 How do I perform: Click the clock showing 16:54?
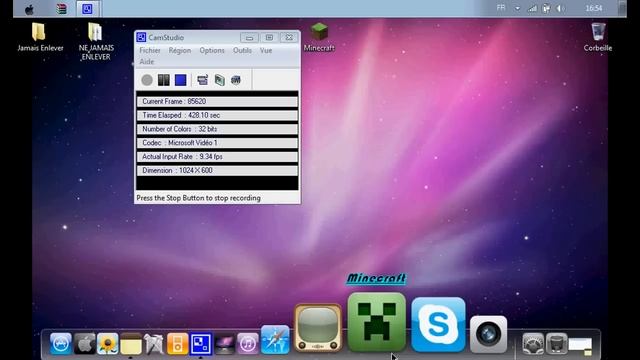tap(593, 8)
